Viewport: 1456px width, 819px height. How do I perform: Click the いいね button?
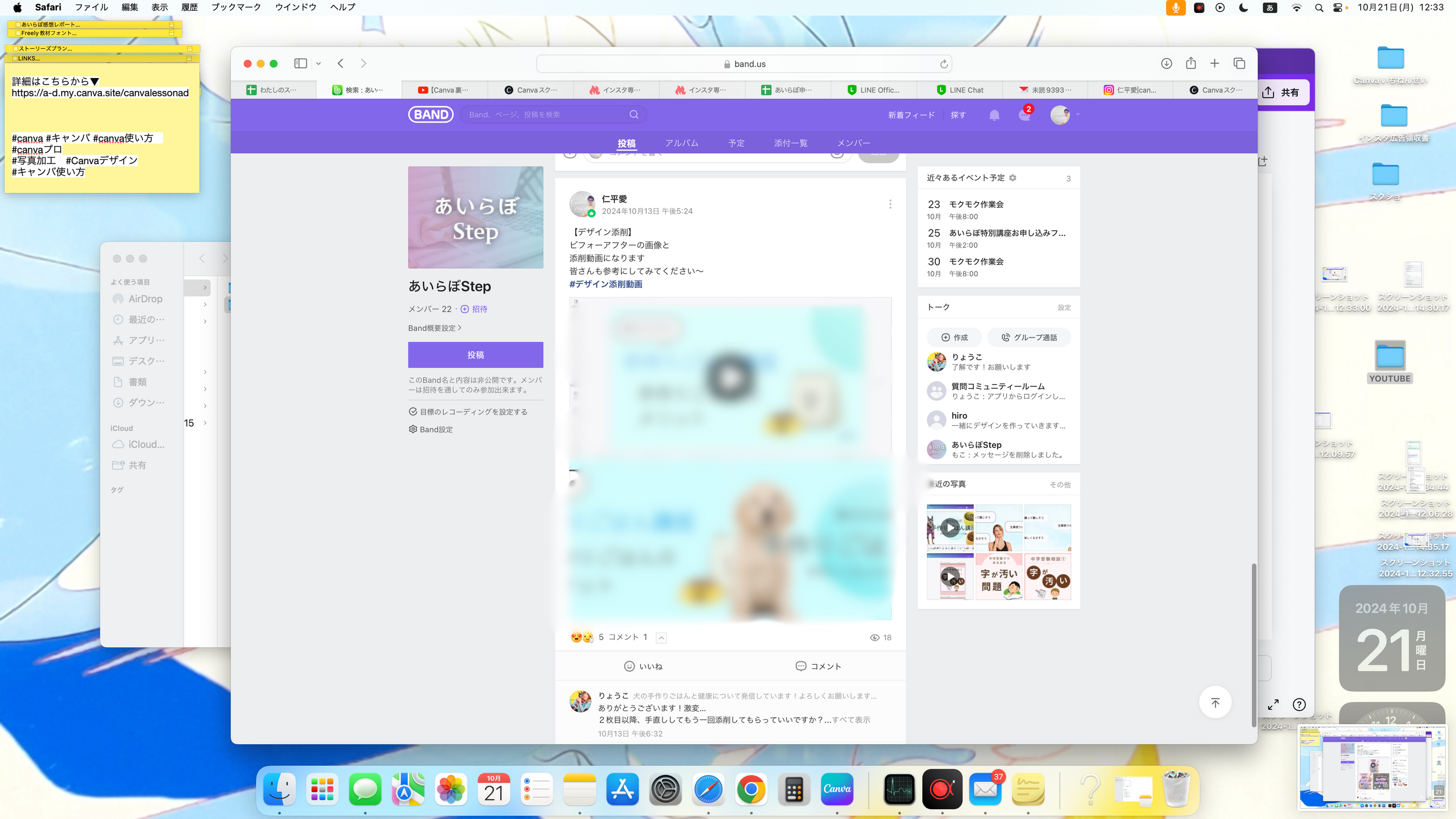[x=643, y=666]
